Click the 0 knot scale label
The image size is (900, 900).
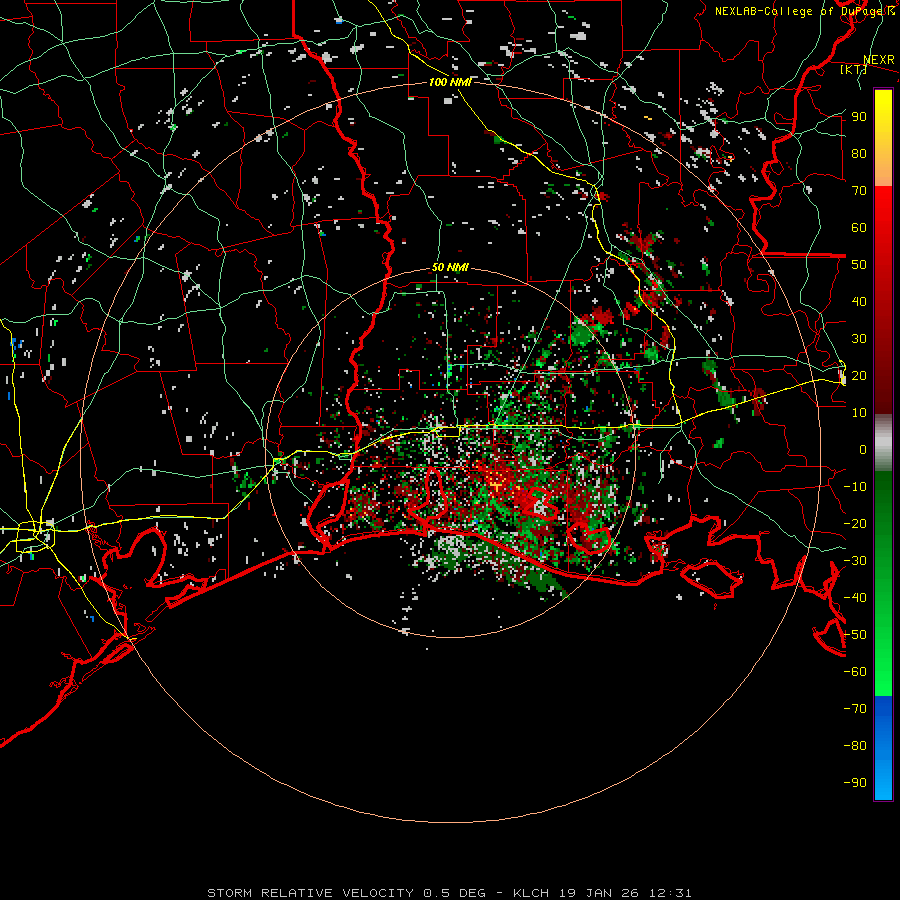(863, 450)
